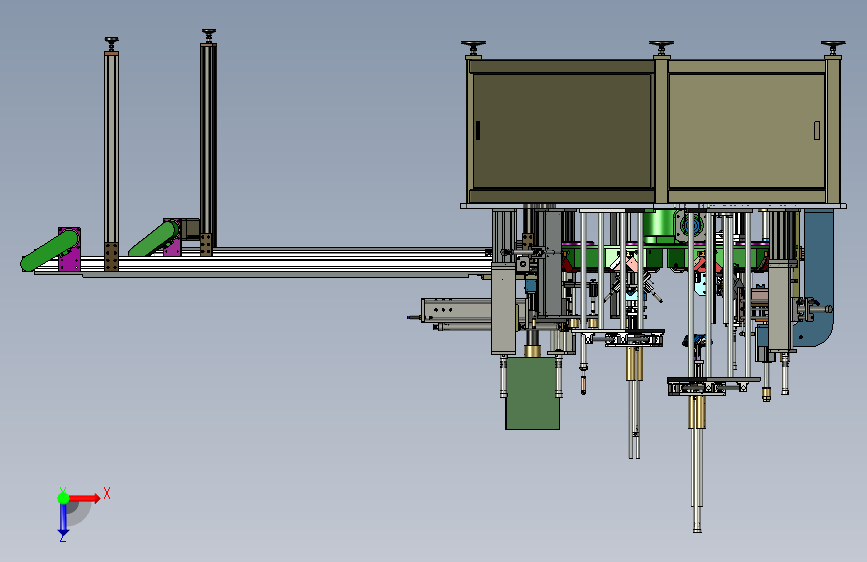Select the blue curved guard on machine's right side
Viewport: 867px width, 562px height.
coord(817,277)
